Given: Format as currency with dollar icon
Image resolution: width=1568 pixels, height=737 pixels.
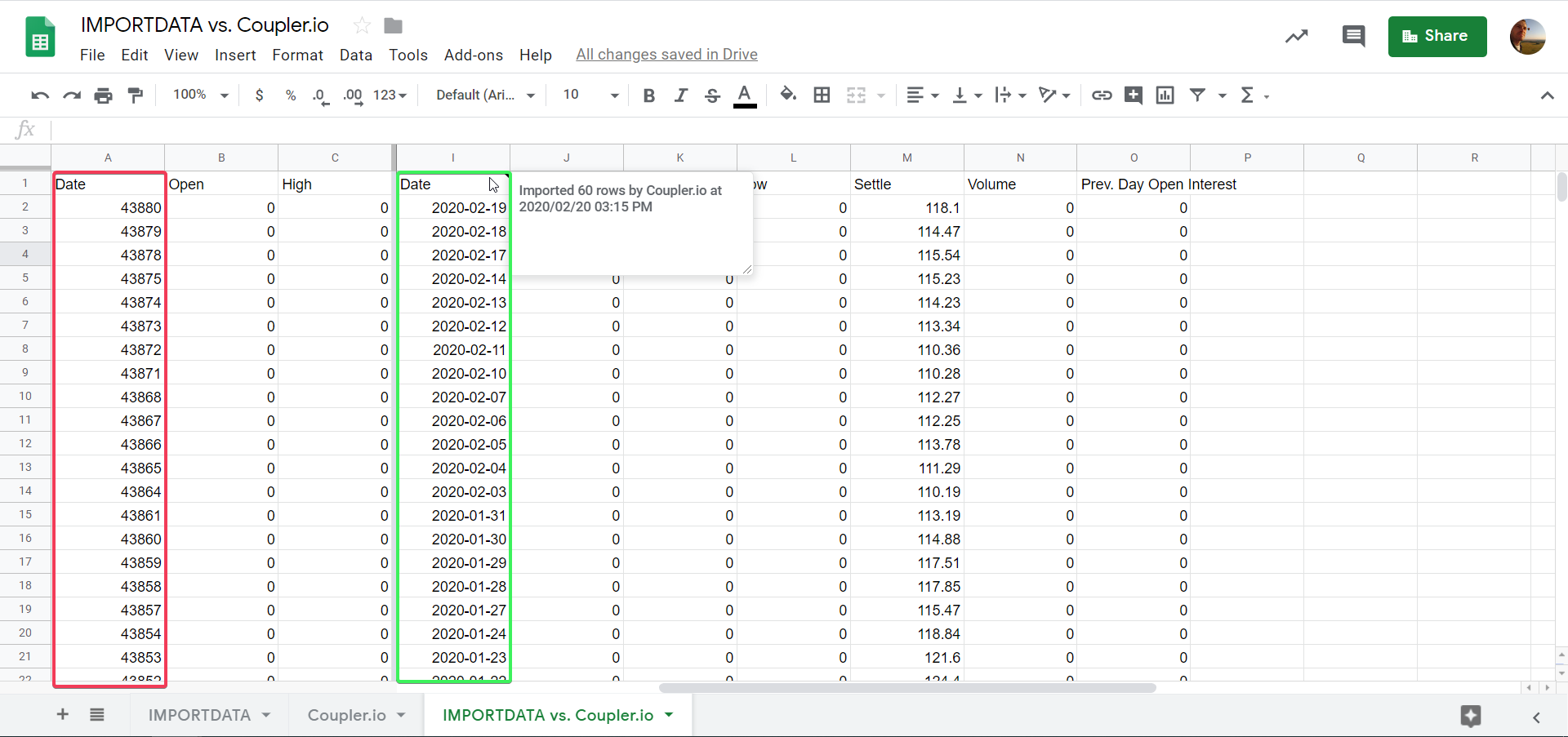Looking at the screenshot, I should (259, 95).
